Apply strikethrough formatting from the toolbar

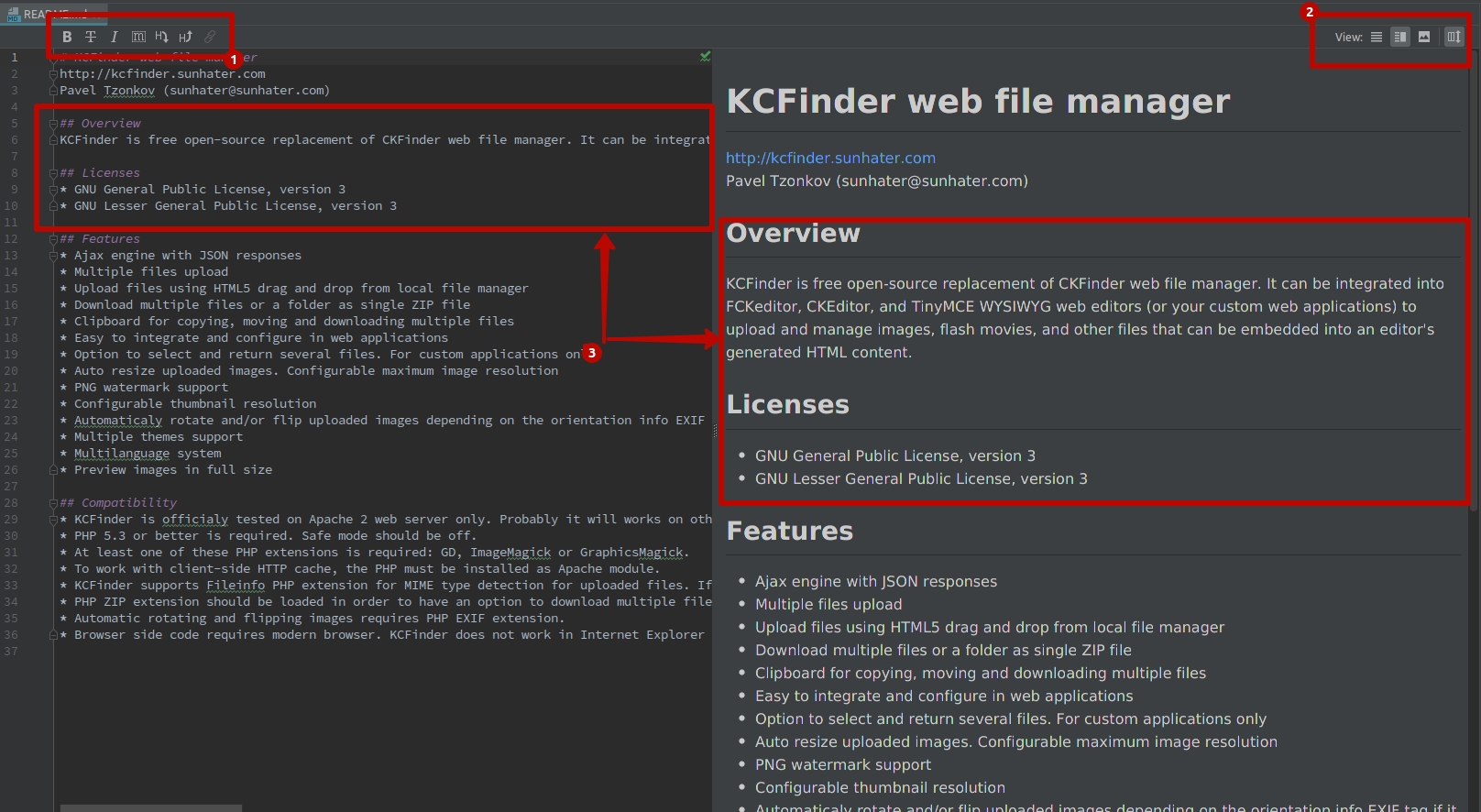91,37
